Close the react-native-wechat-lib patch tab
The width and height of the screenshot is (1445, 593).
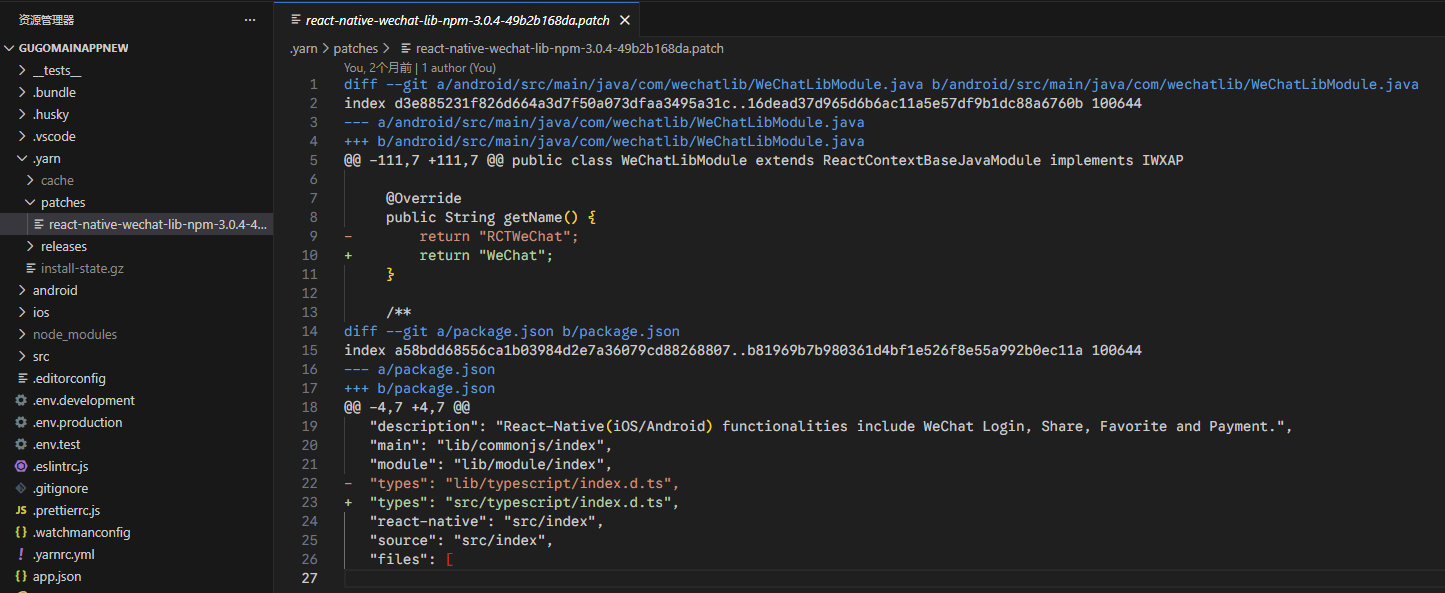coord(625,20)
